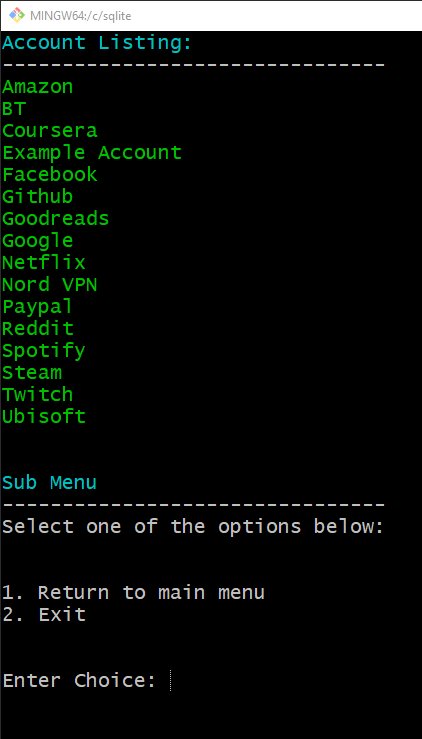This screenshot has height=739, width=422.
Task: Click the Ubisoft entry in listing
Action: [44, 417]
